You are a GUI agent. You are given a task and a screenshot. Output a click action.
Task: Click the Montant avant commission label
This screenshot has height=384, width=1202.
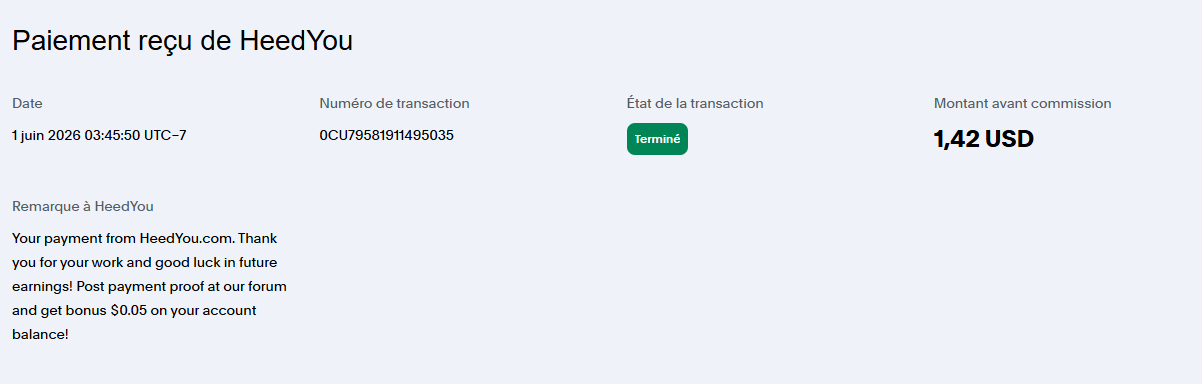[1022, 103]
